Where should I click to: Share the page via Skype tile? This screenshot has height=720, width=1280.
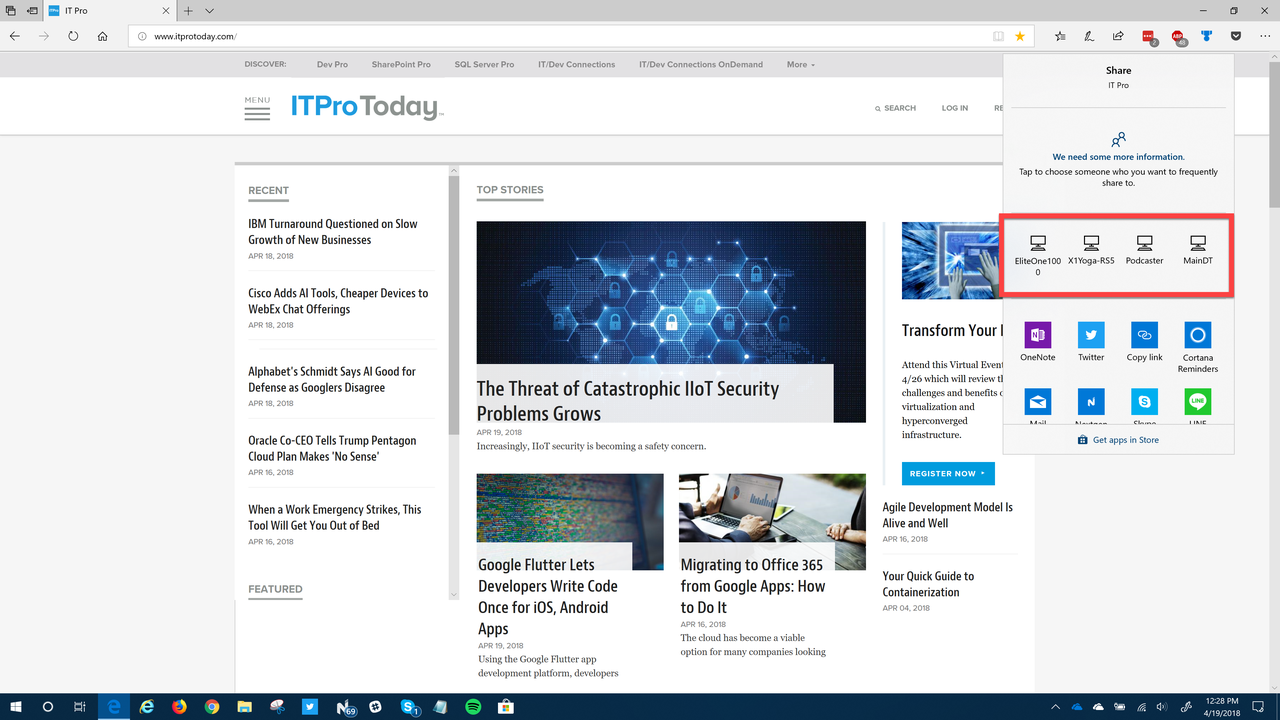1145,407
